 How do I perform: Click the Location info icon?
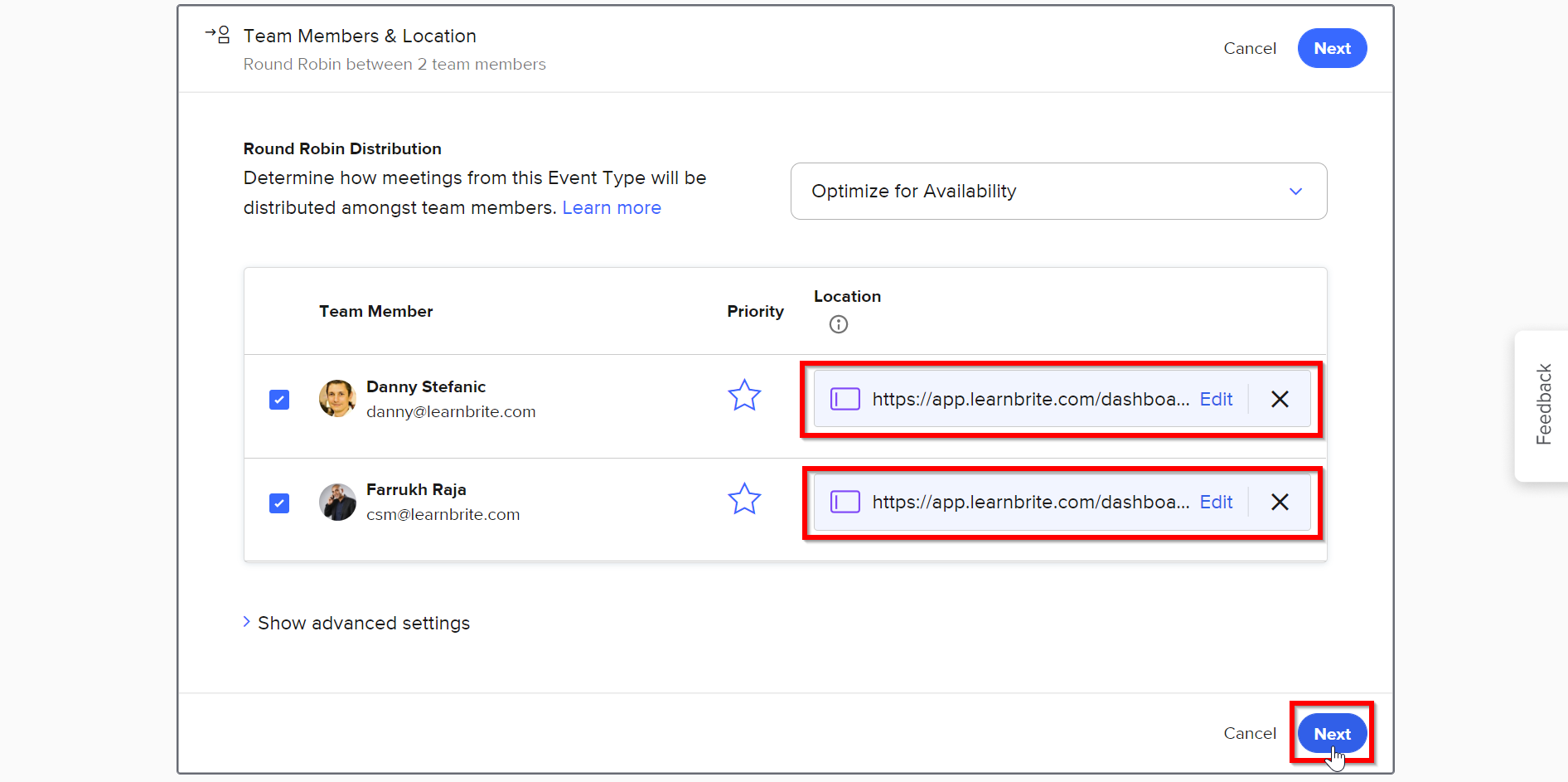[x=839, y=324]
